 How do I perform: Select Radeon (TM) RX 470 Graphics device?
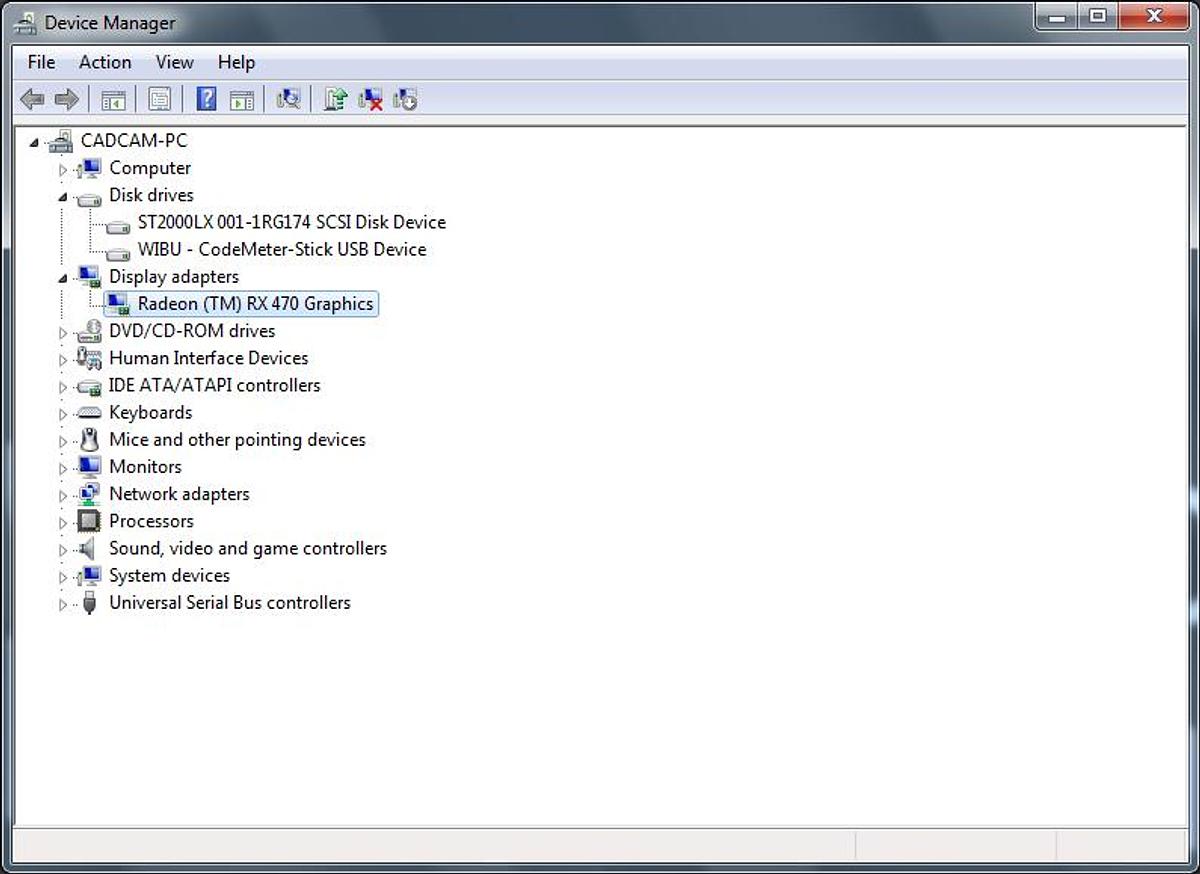(x=255, y=304)
